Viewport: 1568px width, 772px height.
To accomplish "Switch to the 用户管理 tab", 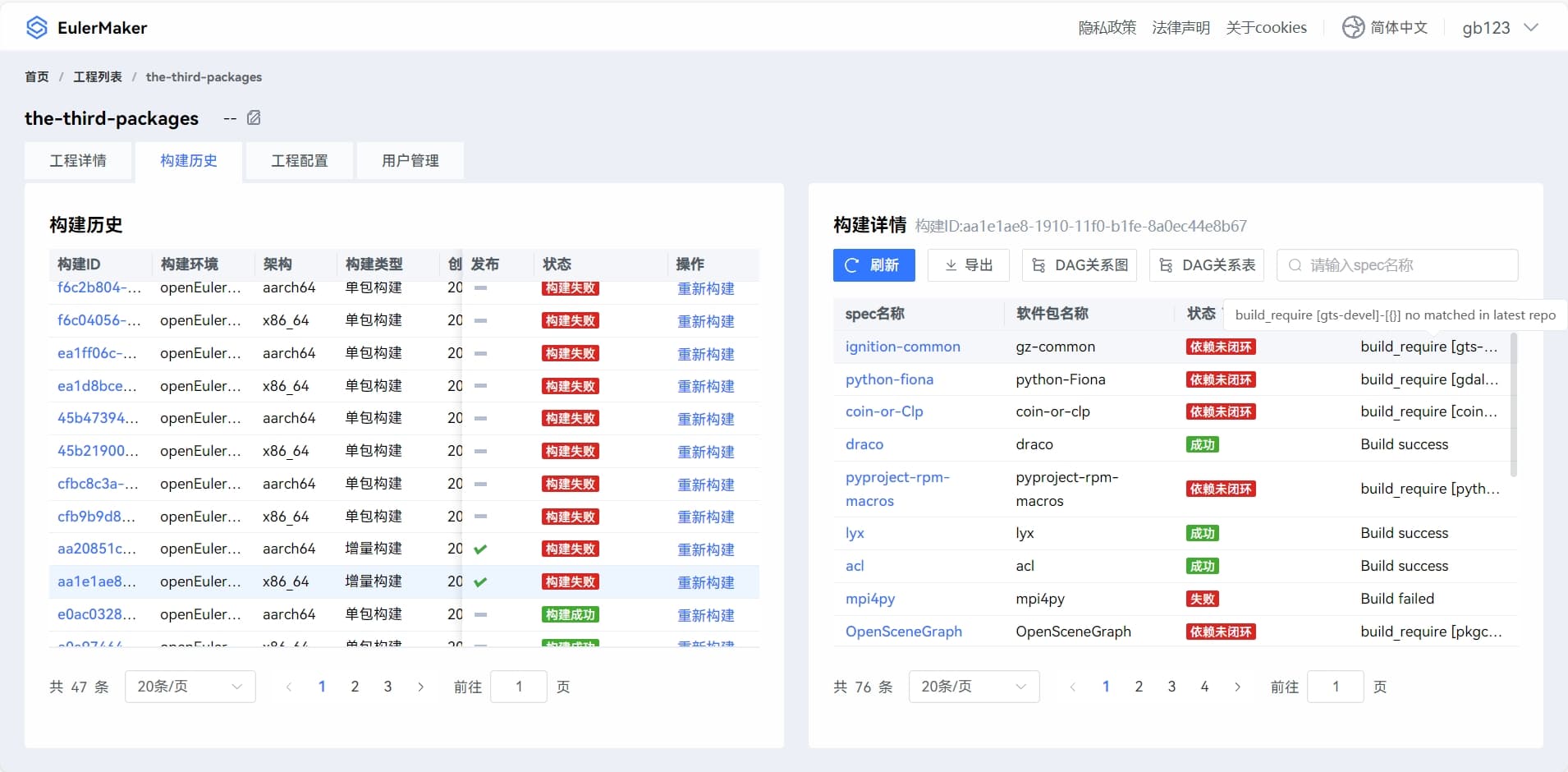I will pos(410,161).
